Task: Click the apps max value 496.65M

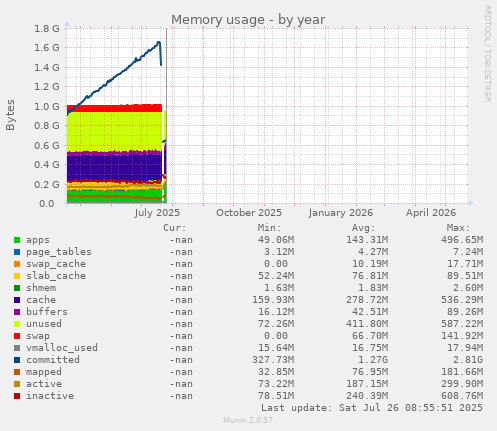Action: (x=462, y=240)
